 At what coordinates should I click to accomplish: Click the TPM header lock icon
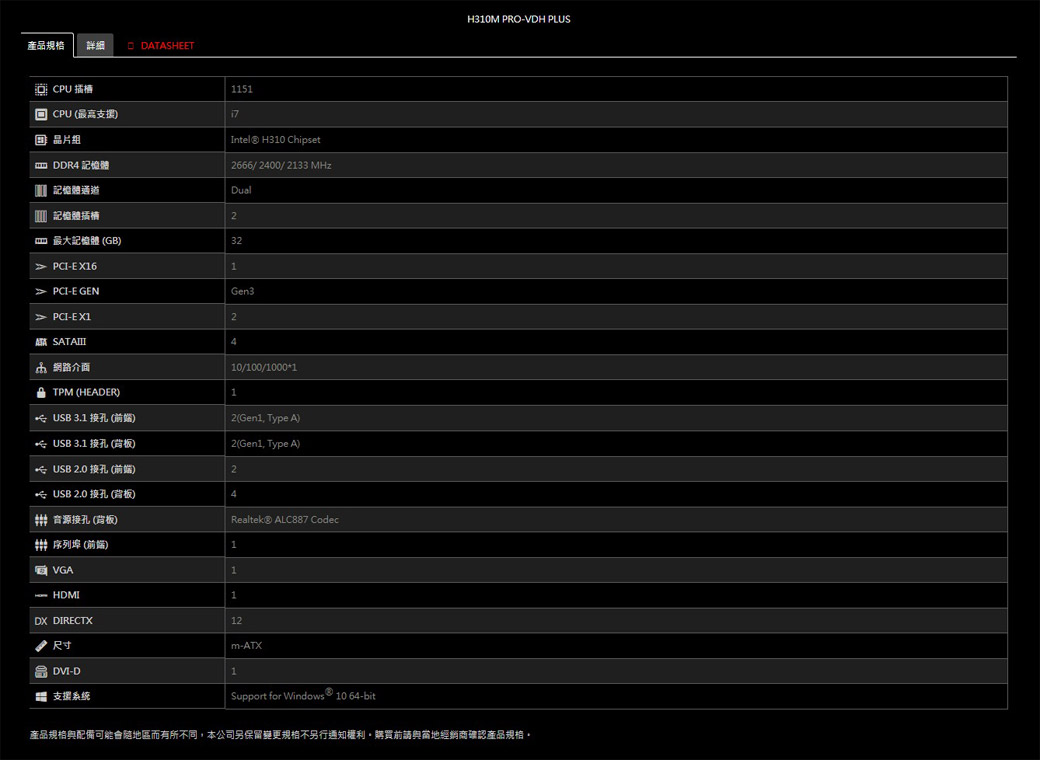pos(41,392)
